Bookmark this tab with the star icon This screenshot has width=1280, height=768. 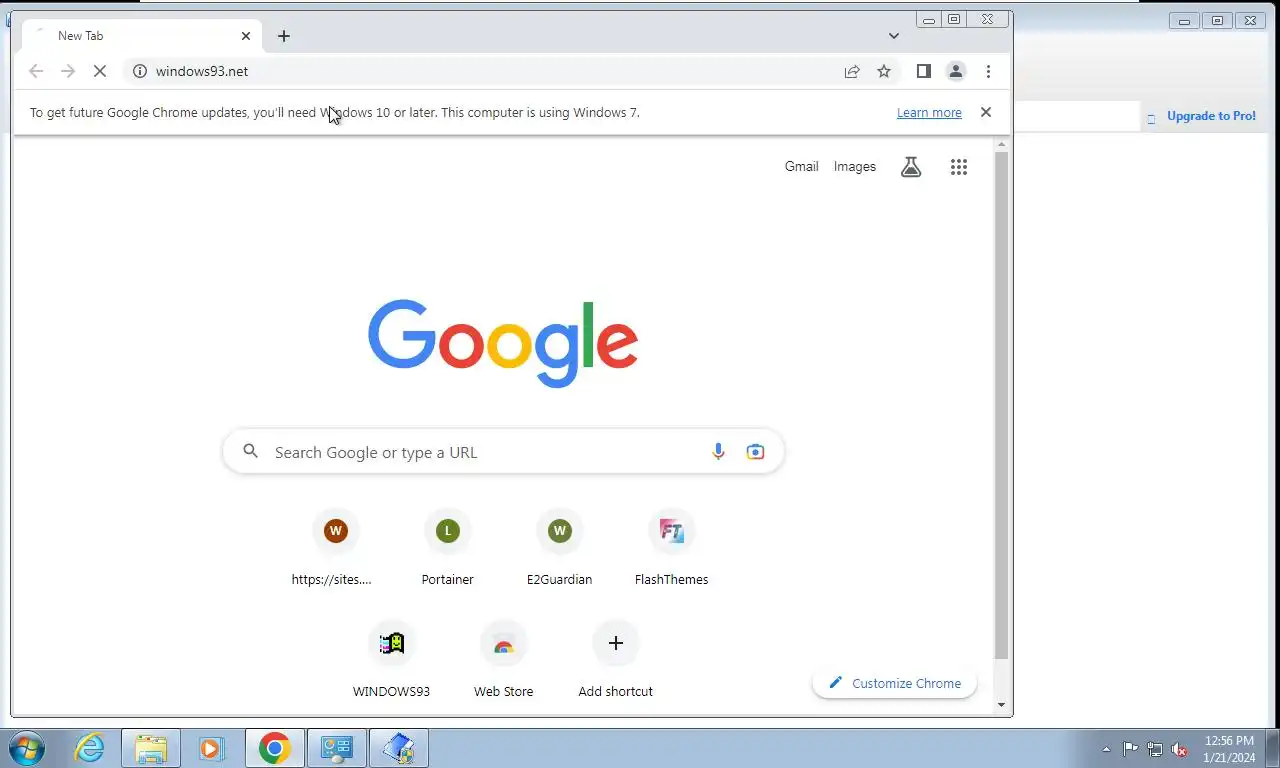(x=884, y=71)
